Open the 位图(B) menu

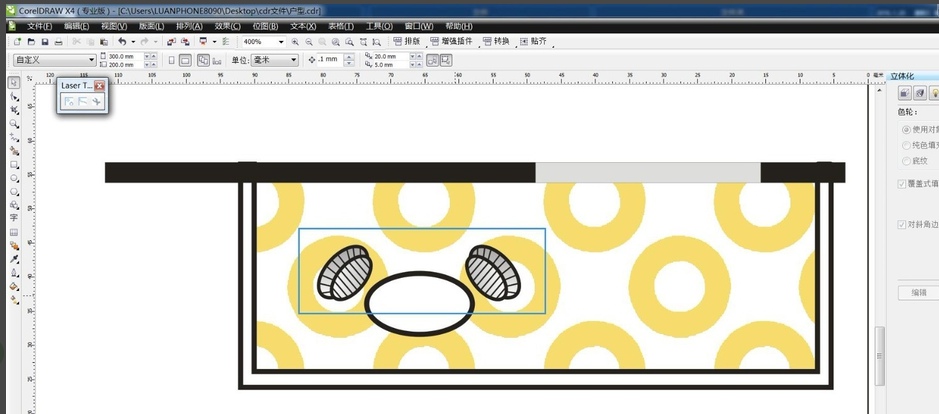265,26
